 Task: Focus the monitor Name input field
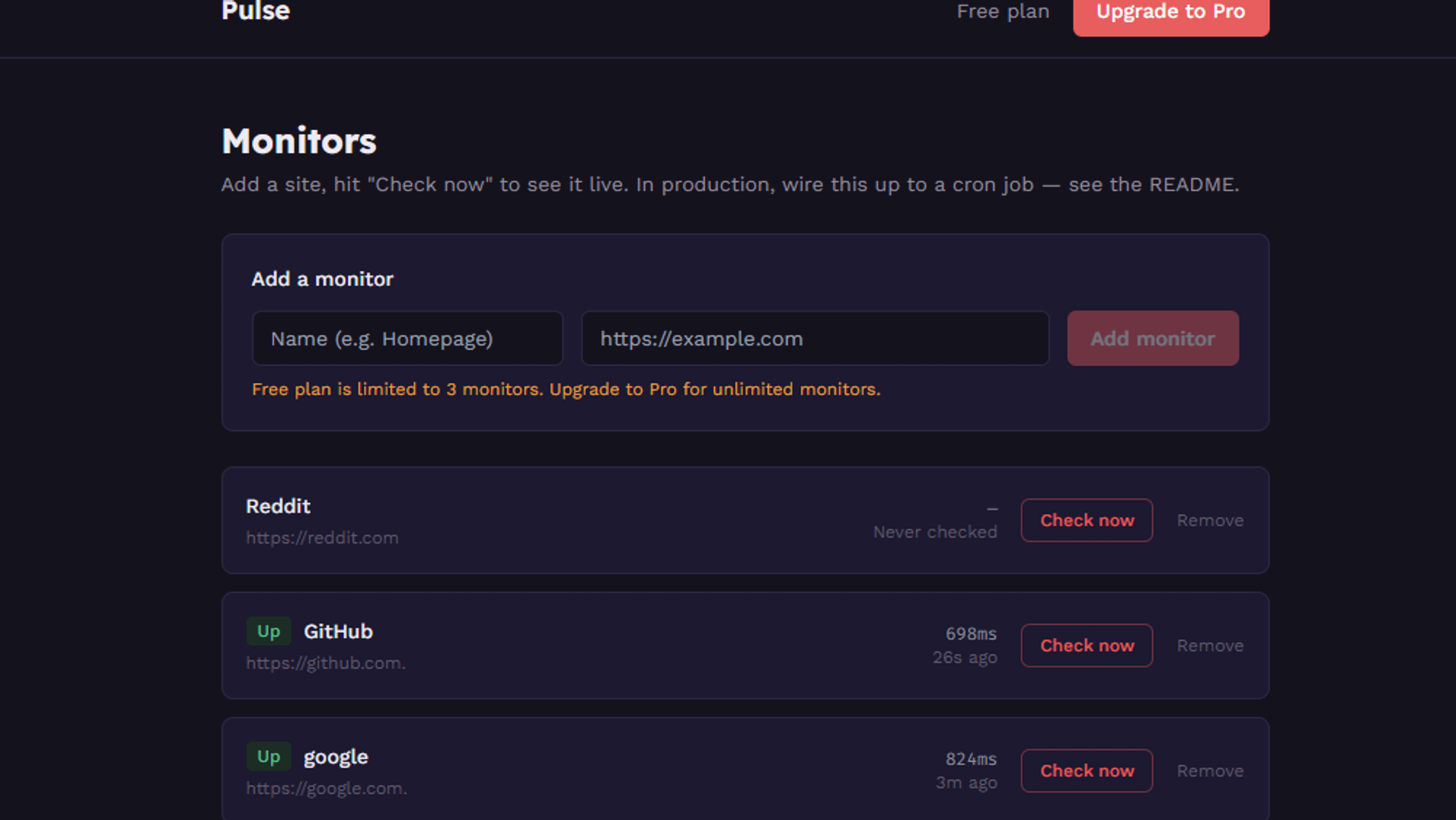(x=408, y=338)
